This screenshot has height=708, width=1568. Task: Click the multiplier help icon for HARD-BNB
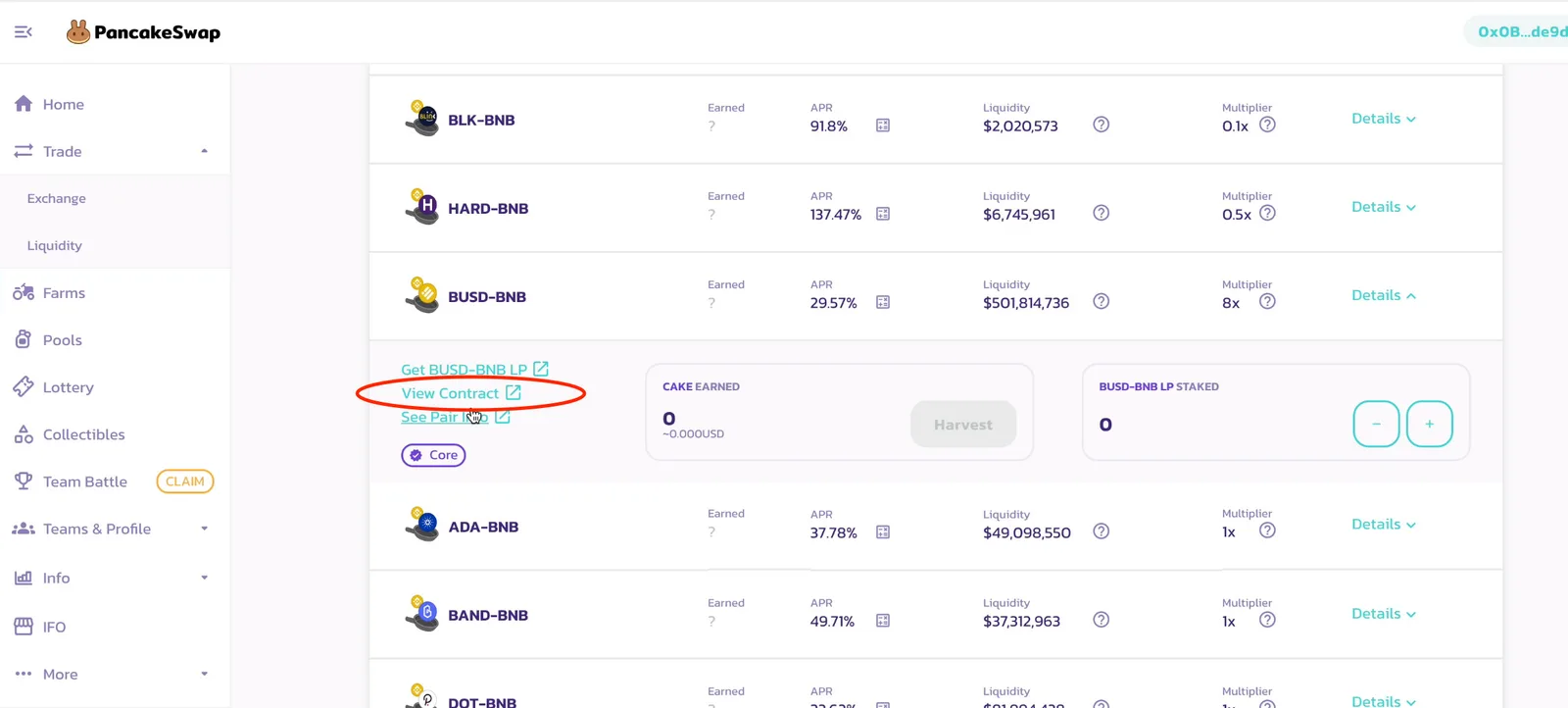[1267, 213]
